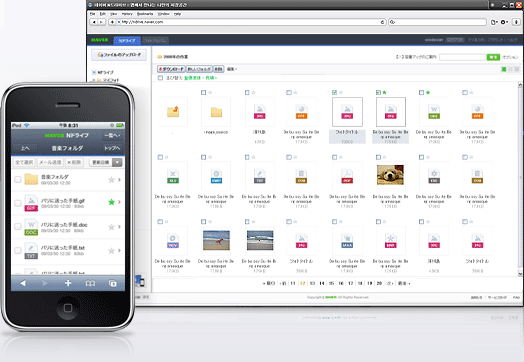The height and width of the screenshot is (362, 524).
Task: Switch to the フォトアルバム tab
Action: point(155,40)
